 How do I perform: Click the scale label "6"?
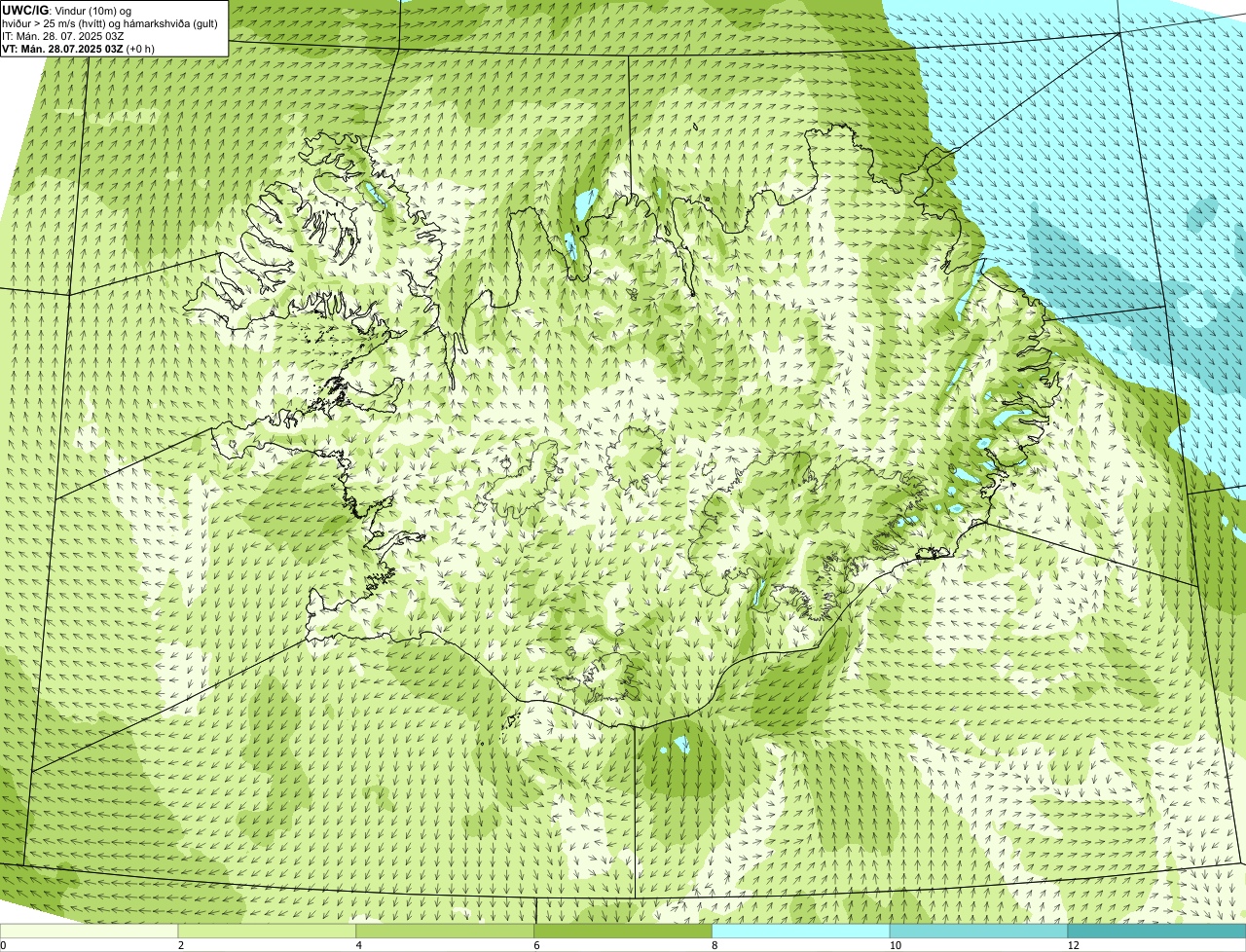(x=536, y=945)
